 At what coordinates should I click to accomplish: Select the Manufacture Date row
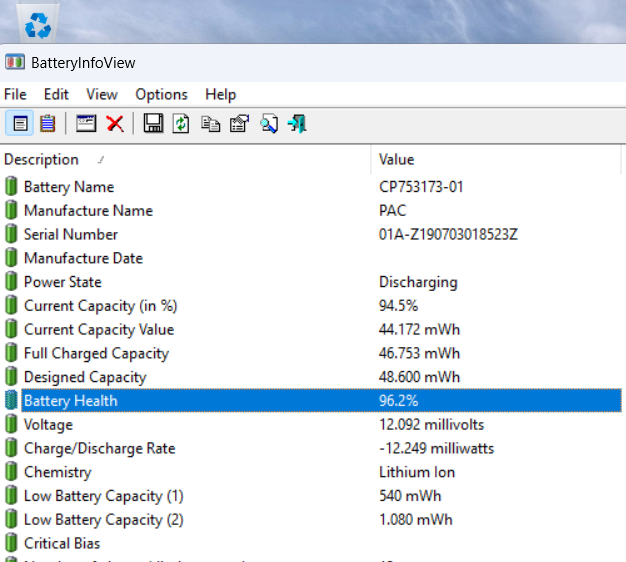click(x=313, y=258)
